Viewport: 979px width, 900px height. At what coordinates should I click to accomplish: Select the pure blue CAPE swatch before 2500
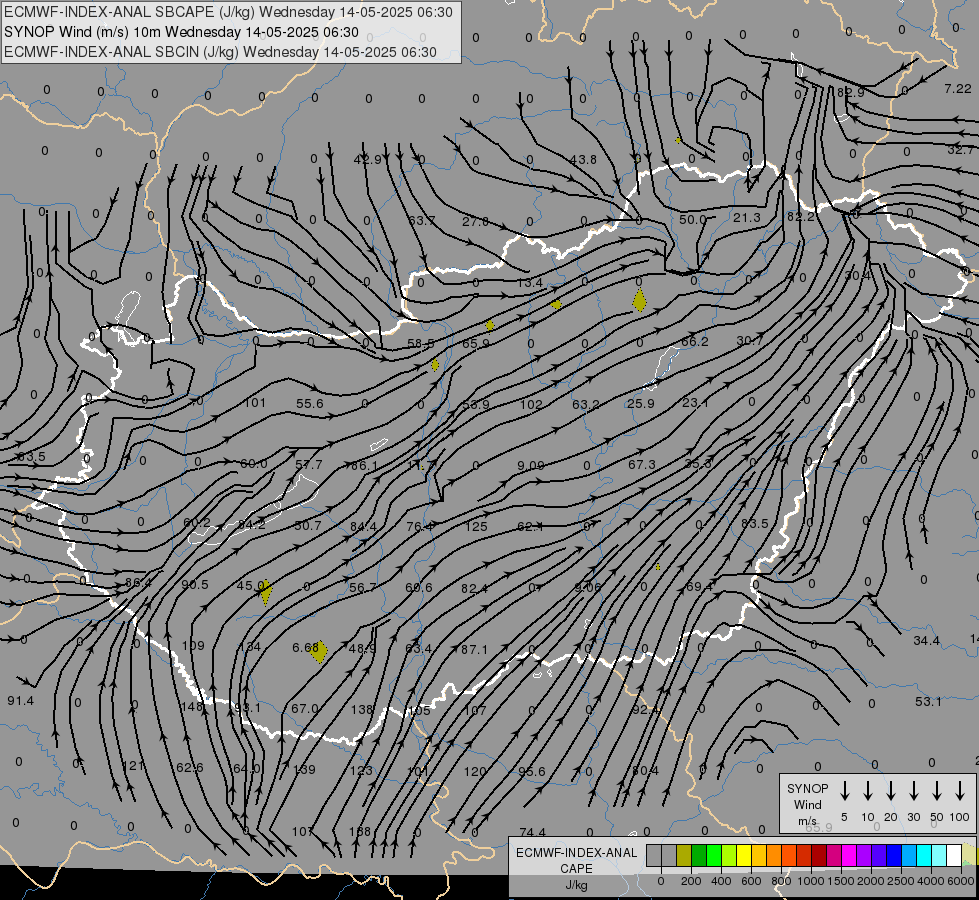[x=895, y=855]
